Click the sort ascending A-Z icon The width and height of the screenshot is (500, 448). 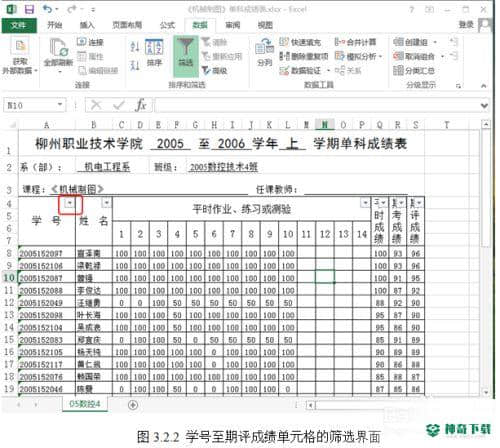point(135,47)
